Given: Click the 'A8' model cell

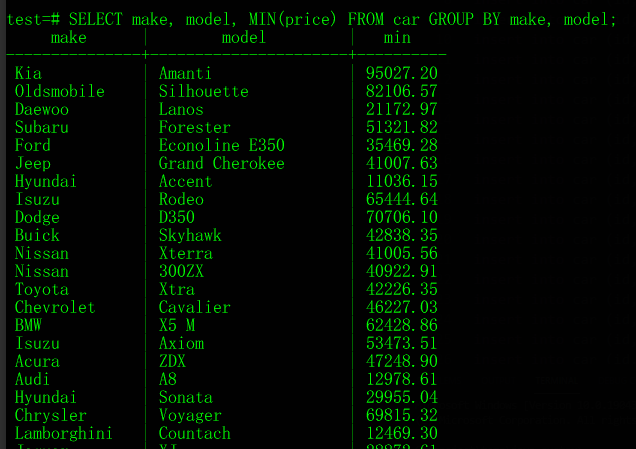Looking at the screenshot, I should click(x=168, y=379).
